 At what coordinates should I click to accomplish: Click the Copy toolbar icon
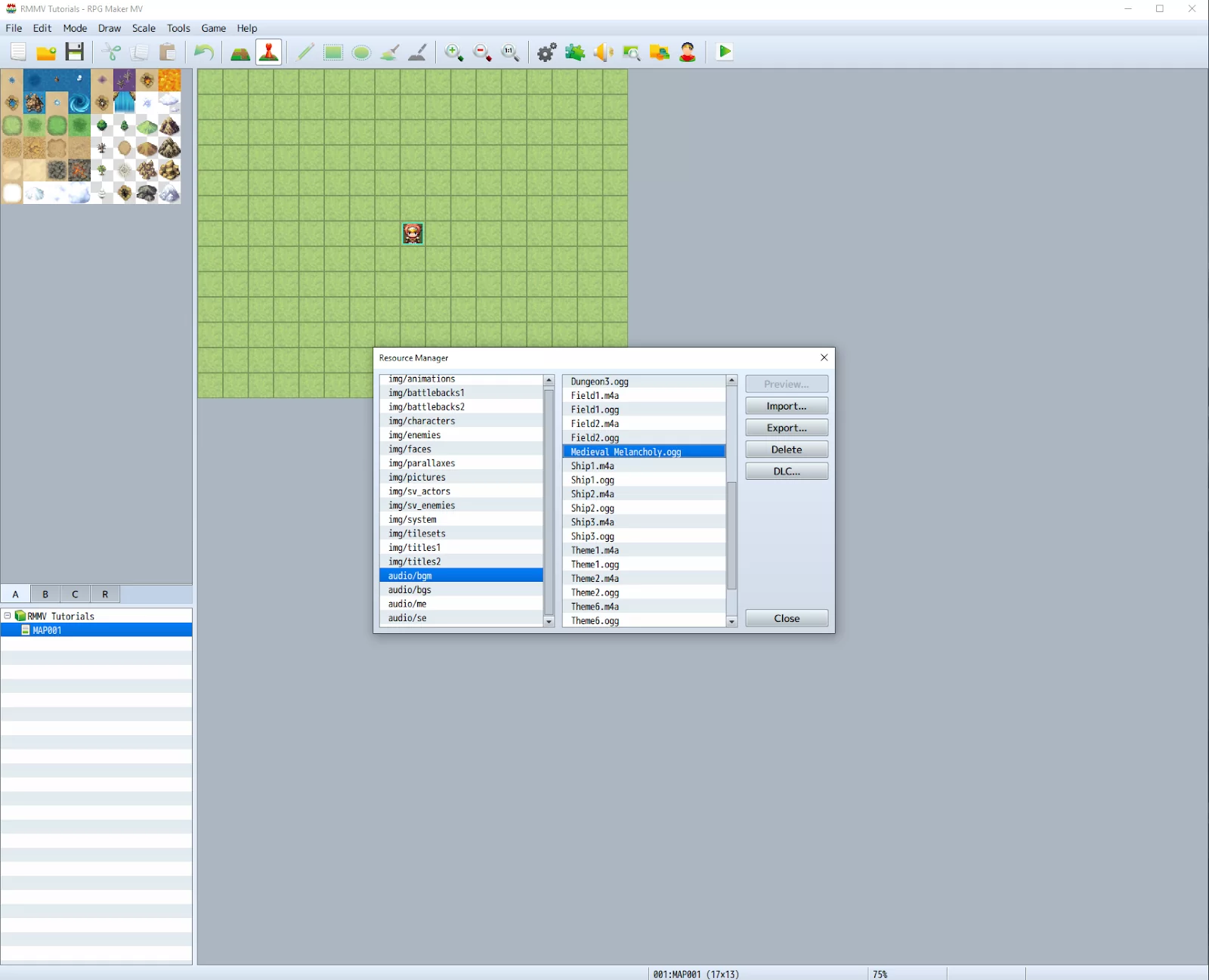(139, 52)
